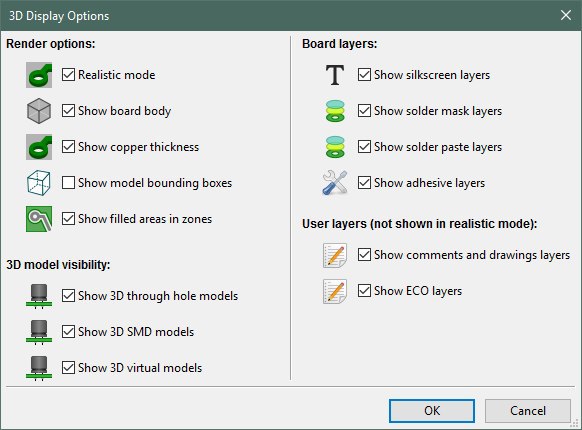Click the User layers heading text
582x430 pixels.
tap(419, 224)
